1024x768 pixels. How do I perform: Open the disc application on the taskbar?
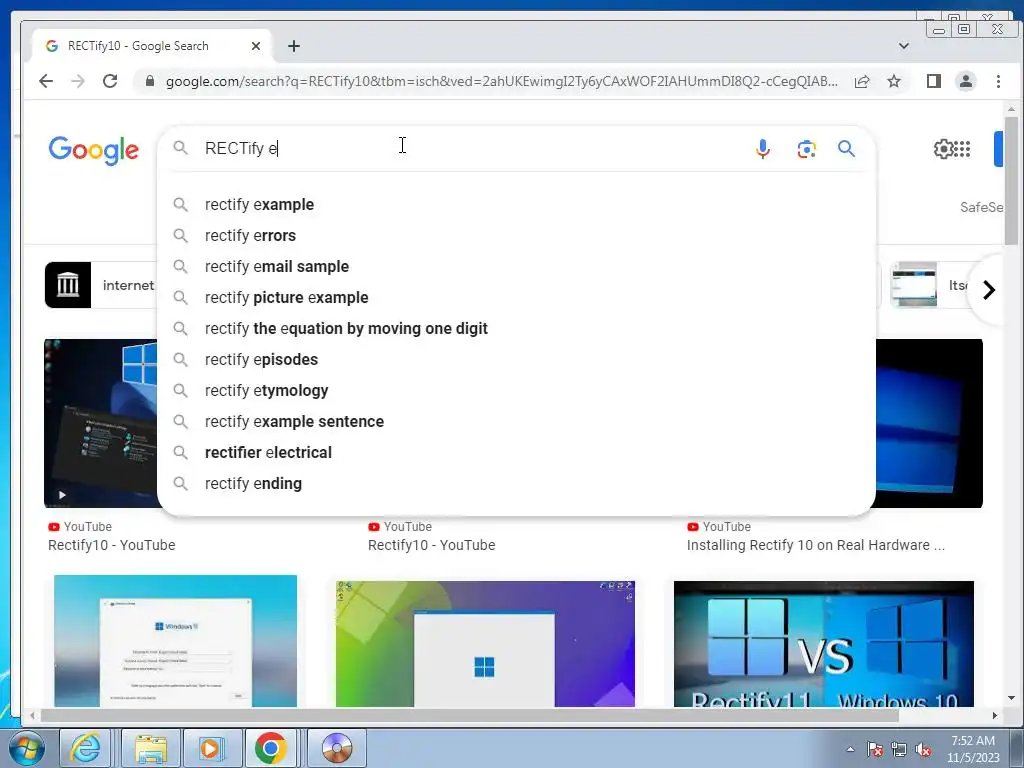(337, 748)
